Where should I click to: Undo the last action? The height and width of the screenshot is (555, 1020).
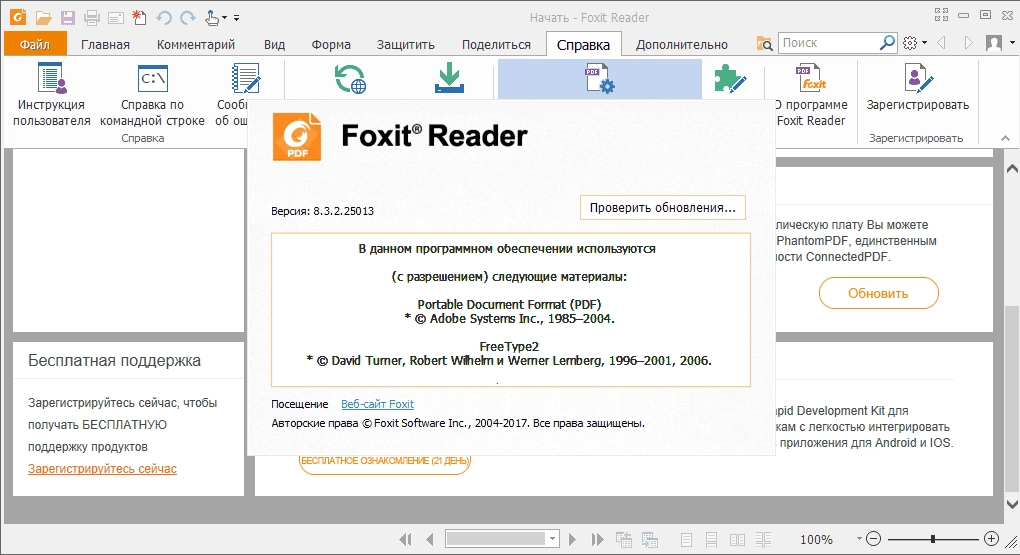[164, 18]
